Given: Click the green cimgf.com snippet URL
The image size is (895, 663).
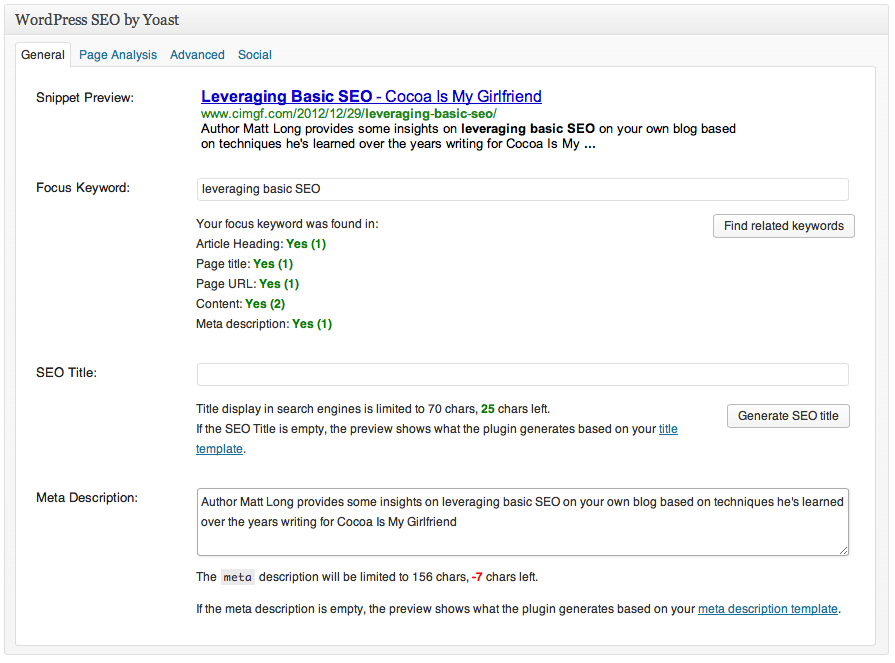Looking at the screenshot, I should (348, 114).
